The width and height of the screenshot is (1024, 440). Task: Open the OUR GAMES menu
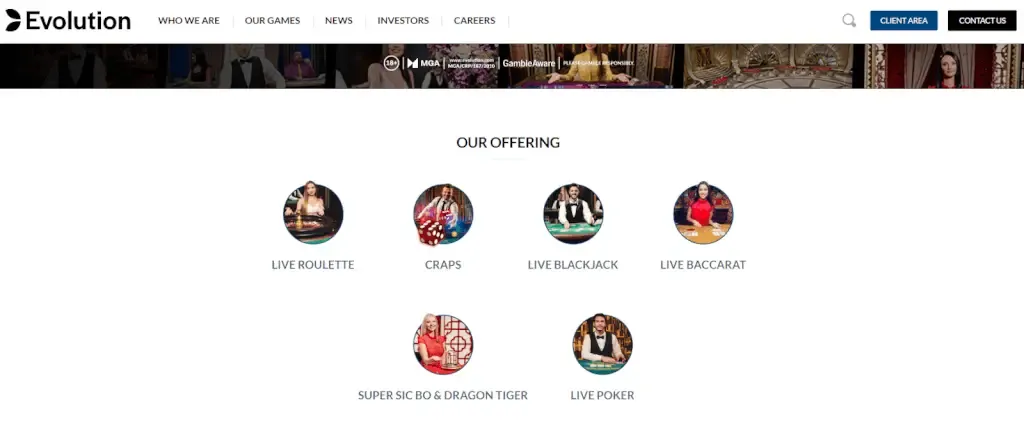[272, 21]
